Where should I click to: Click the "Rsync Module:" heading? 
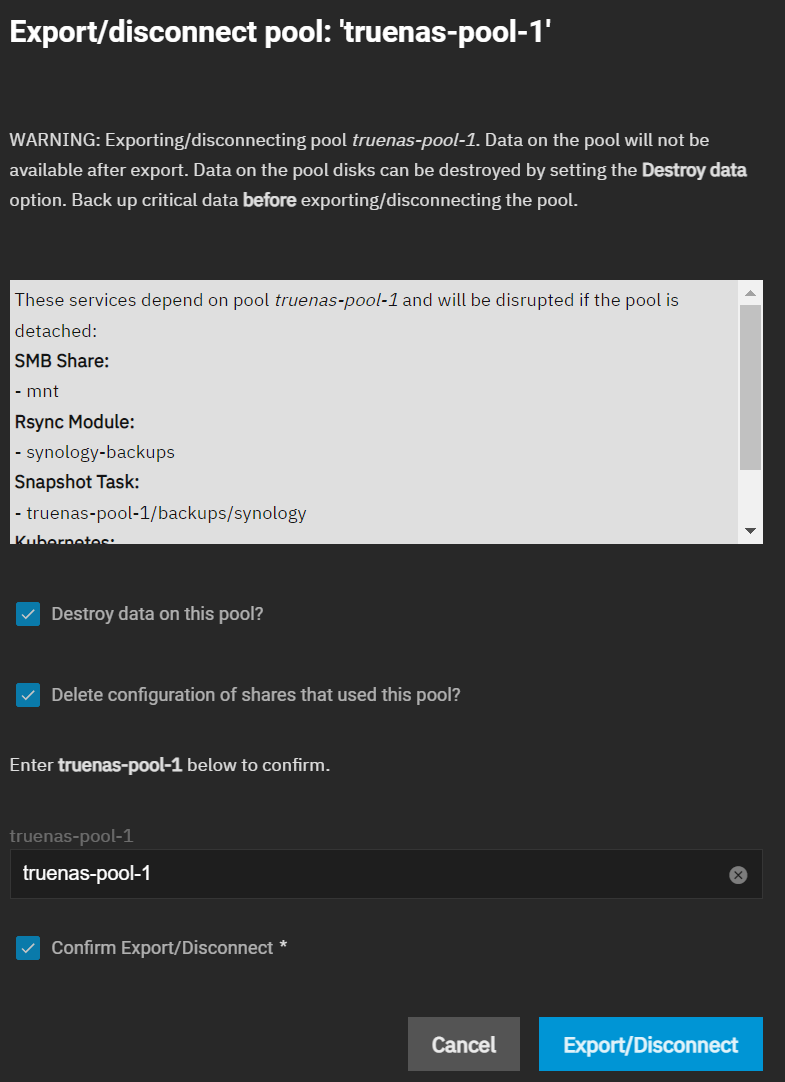tap(74, 422)
